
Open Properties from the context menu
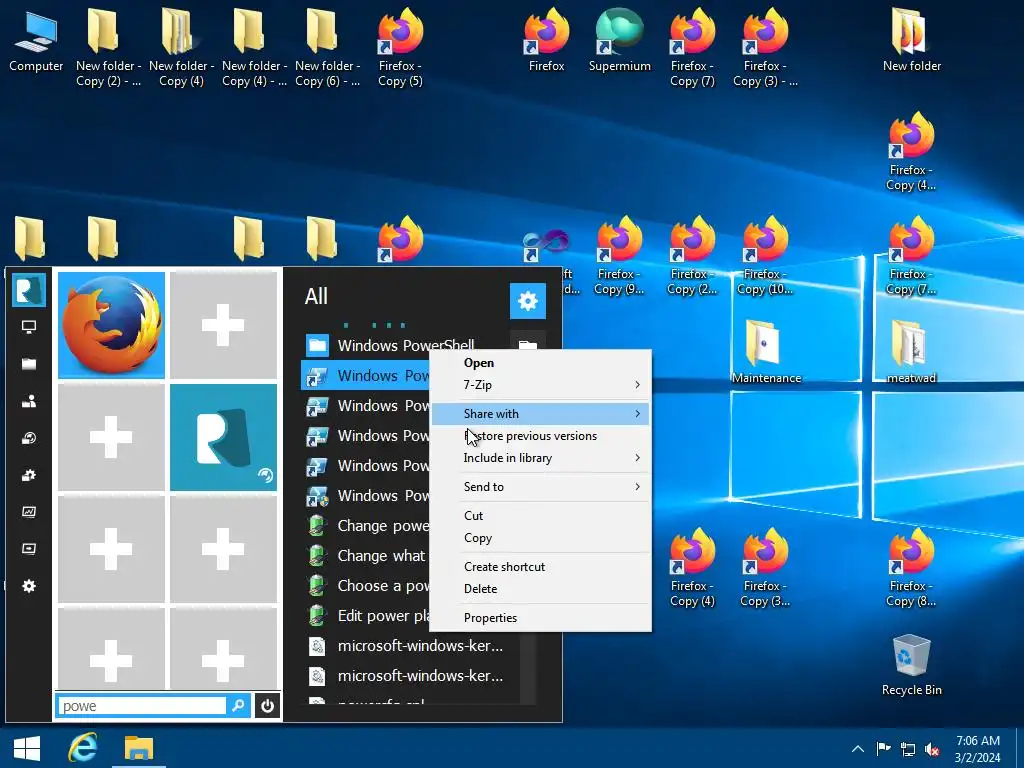[x=541, y=618]
